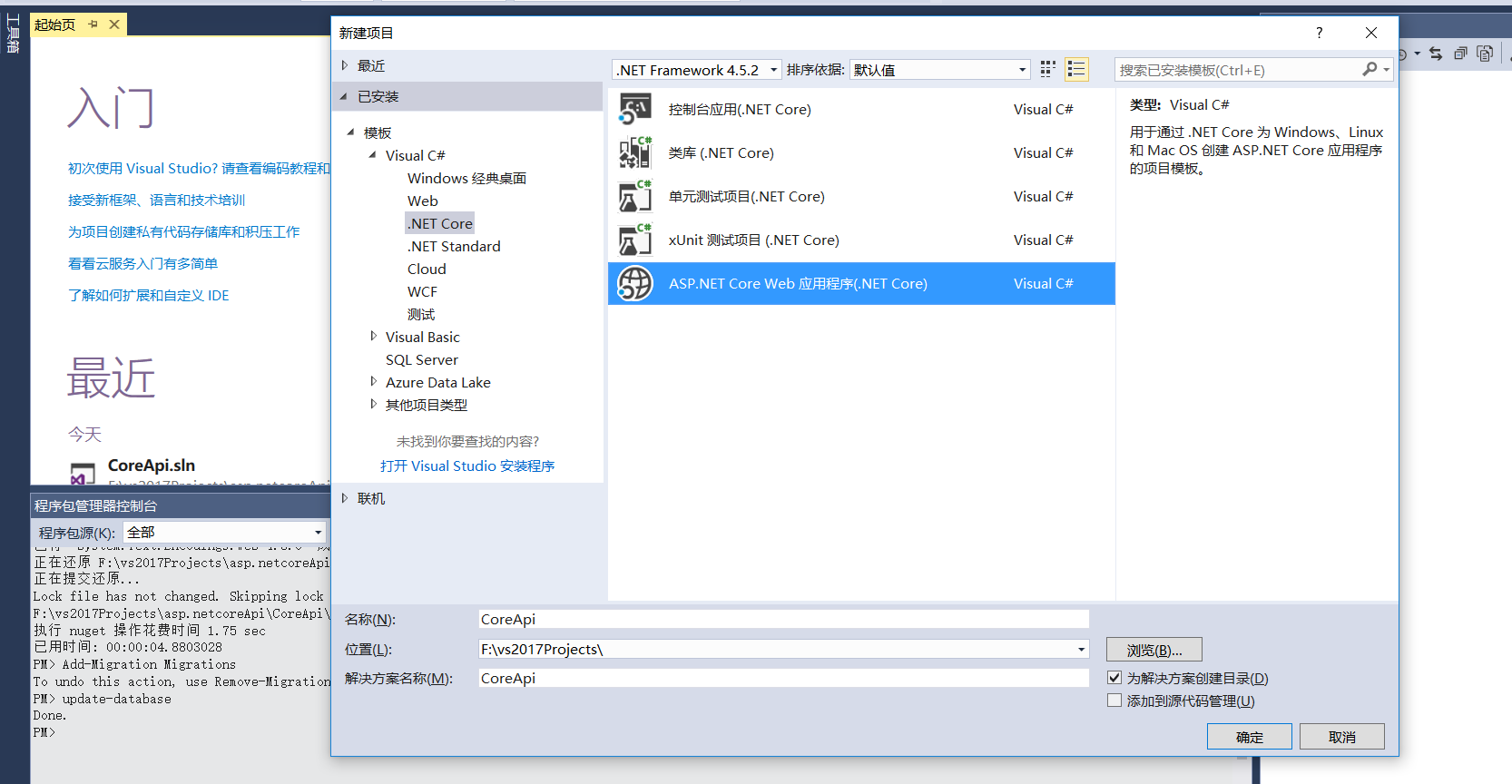The width and height of the screenshot is (1512, 784).
Task: Select the class library template name text
Action: pyautogui.click(x=721, y=152)
